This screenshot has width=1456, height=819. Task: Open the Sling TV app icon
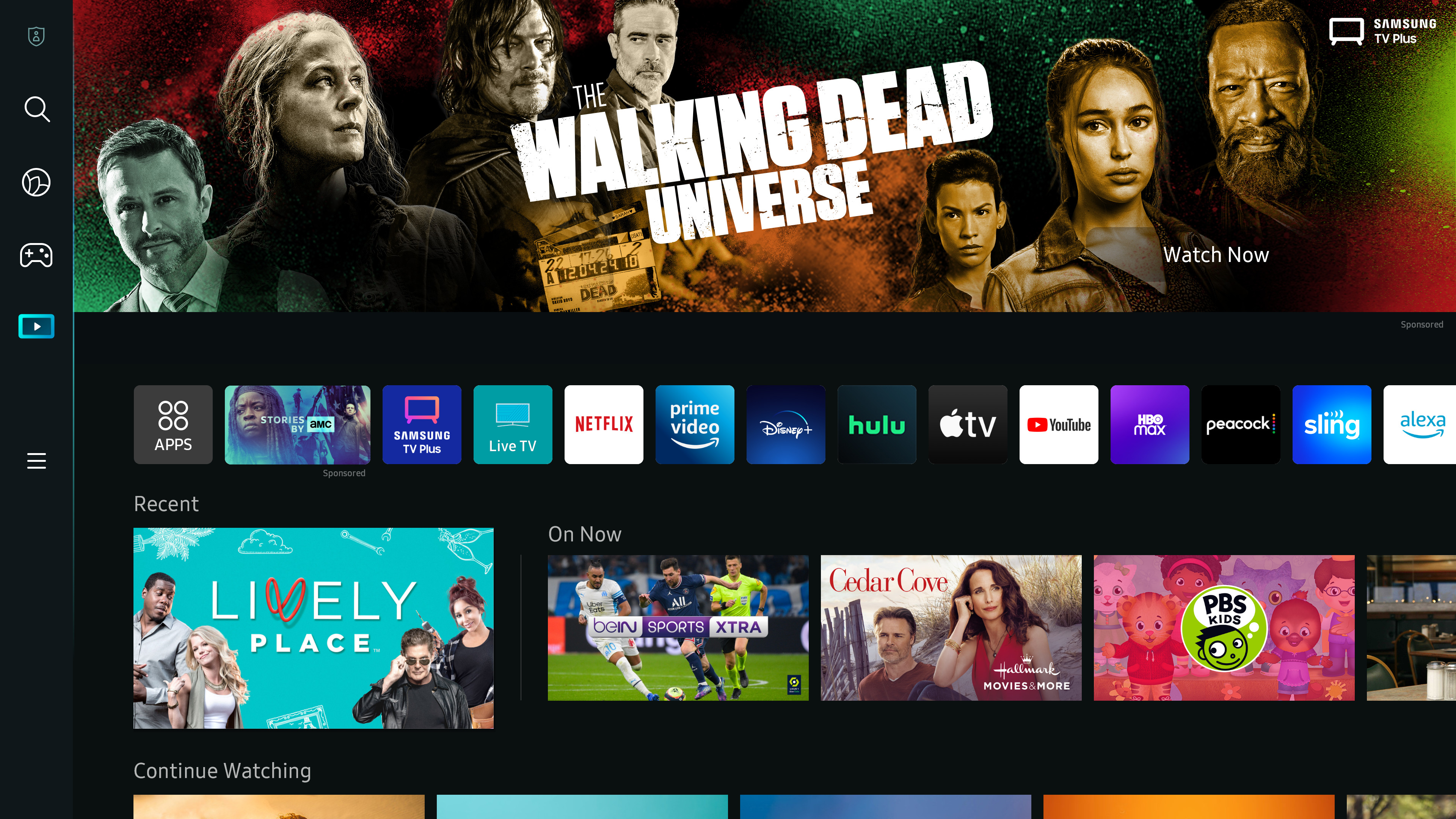[x=1331, y=424]
